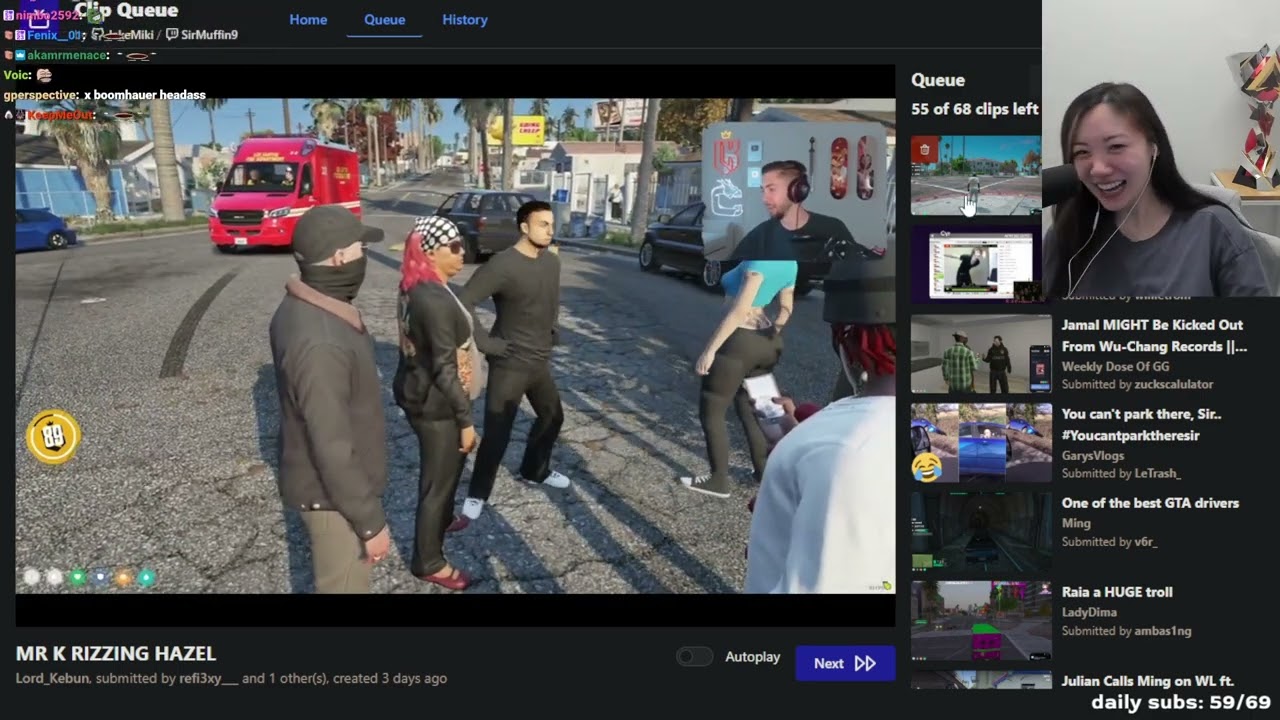Screen dimensions: 1280x720
Task: Click the SirMuffin9 chat username
Action: (x=209, y=35)
